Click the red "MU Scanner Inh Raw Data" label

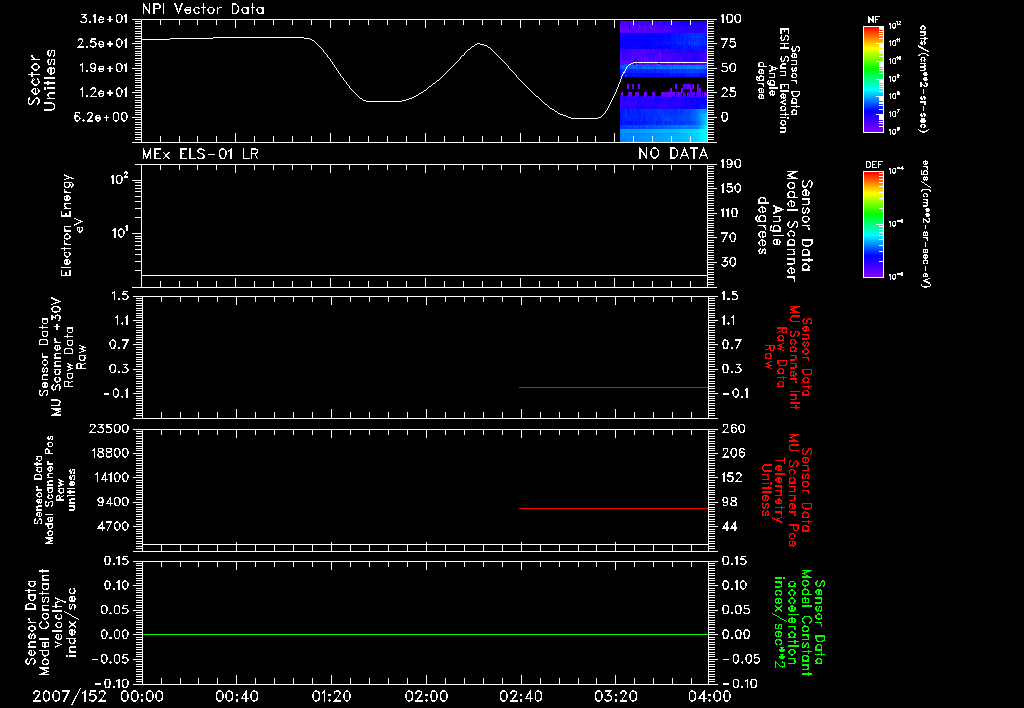(788, 357)
